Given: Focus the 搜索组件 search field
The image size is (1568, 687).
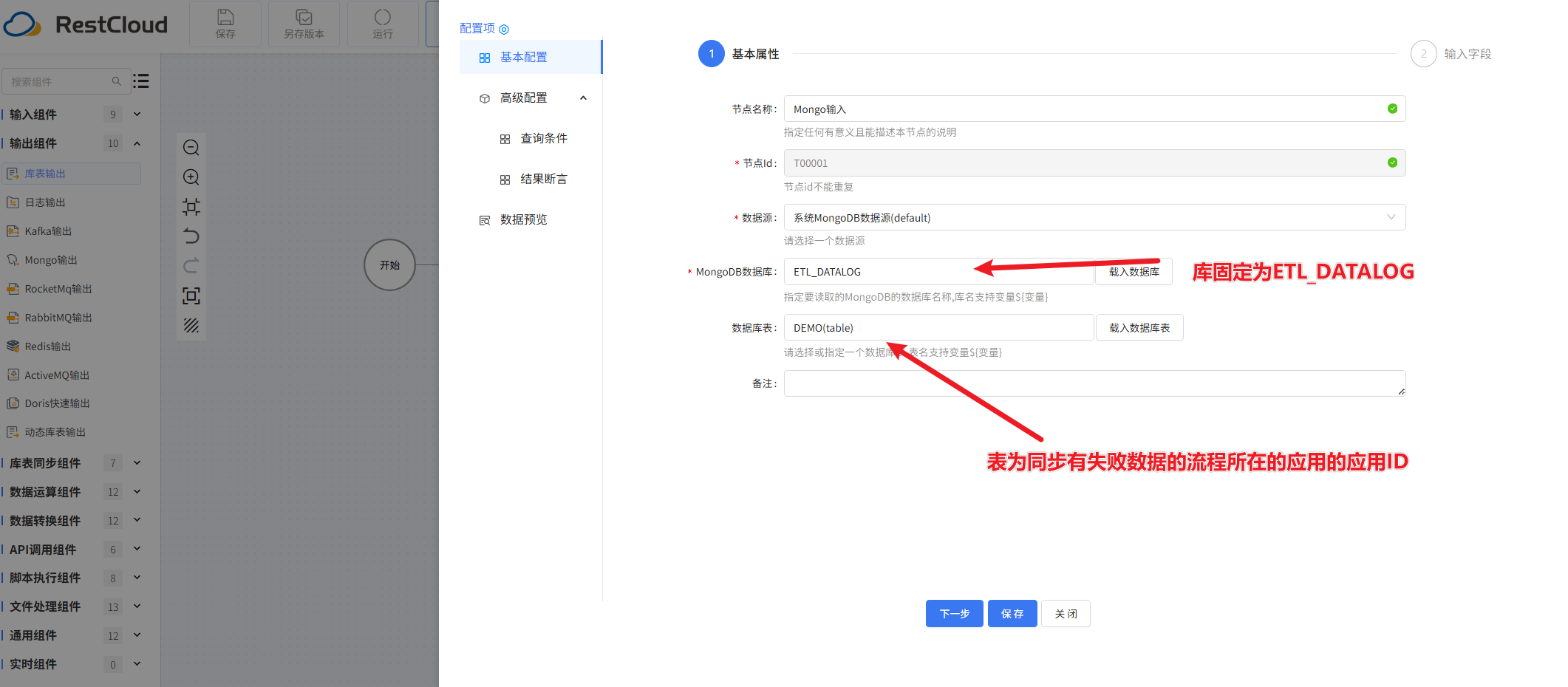Looking at the screenshot, I should pos(65,81).
